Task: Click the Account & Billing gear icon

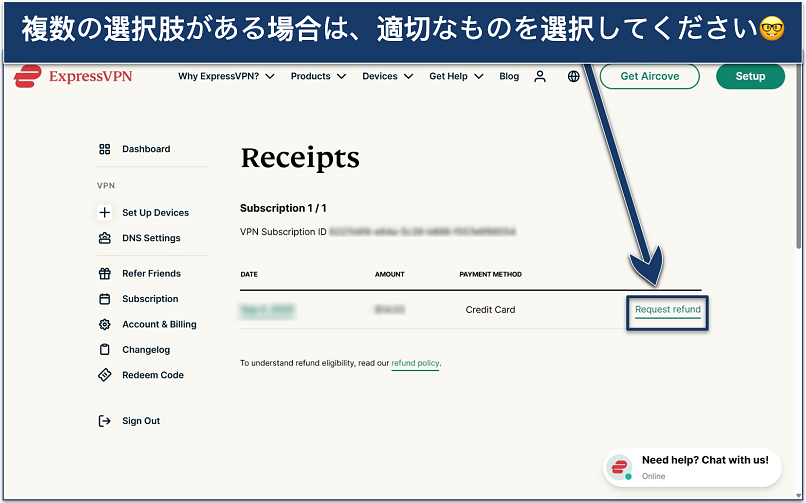Action: [105, 324]
